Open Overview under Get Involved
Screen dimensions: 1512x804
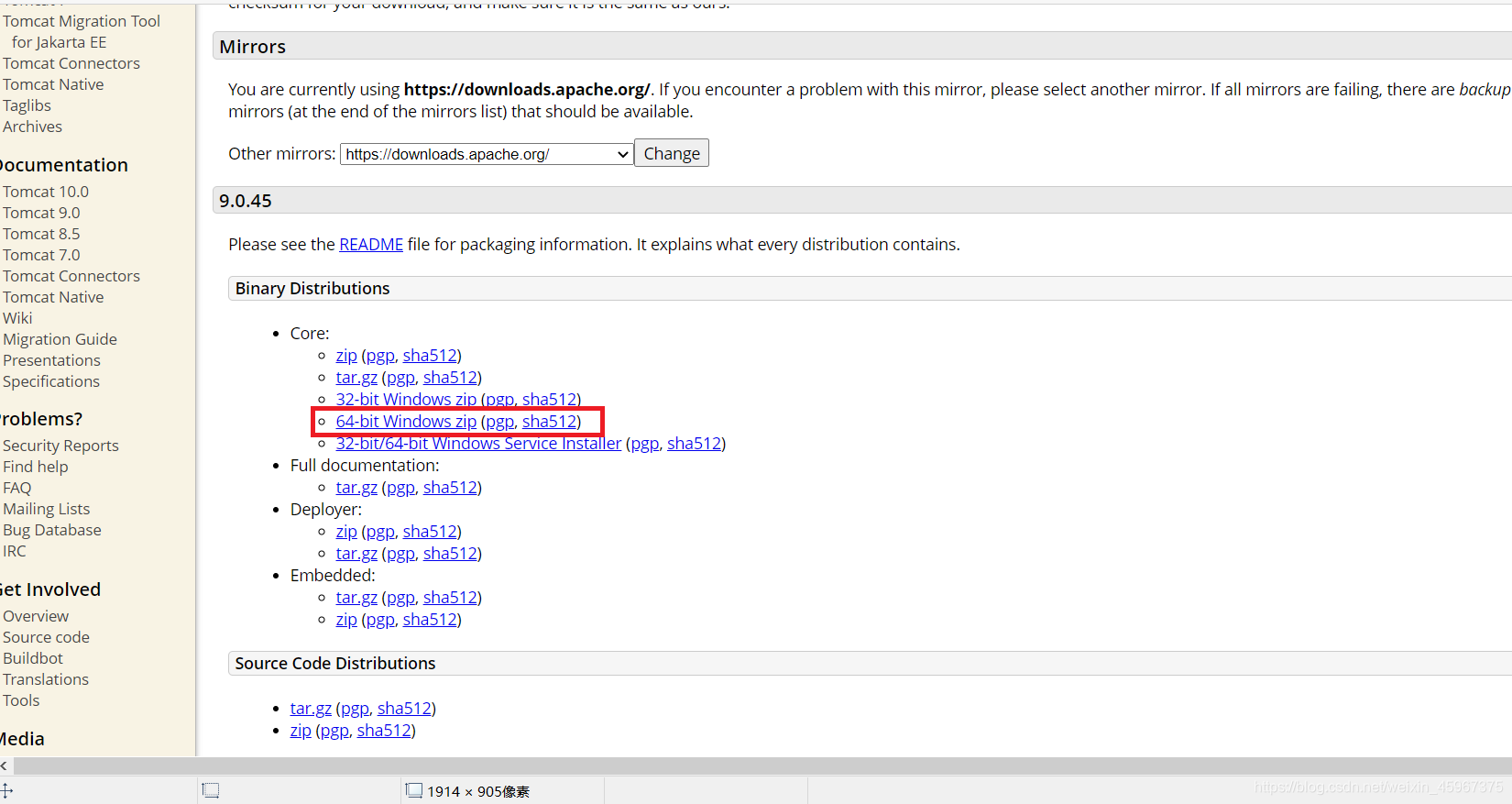click(36, 616)
